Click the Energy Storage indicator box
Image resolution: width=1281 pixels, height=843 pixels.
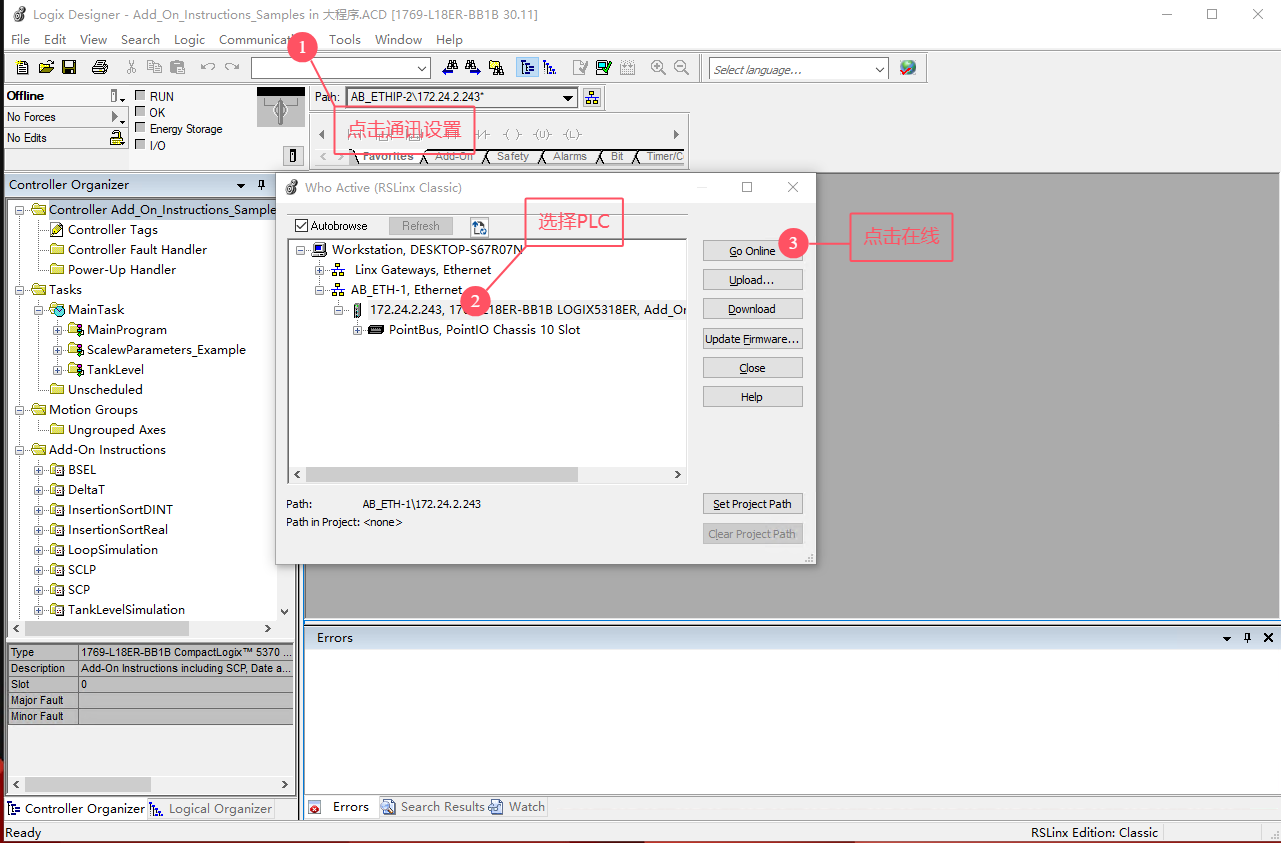tap(140, 128)
